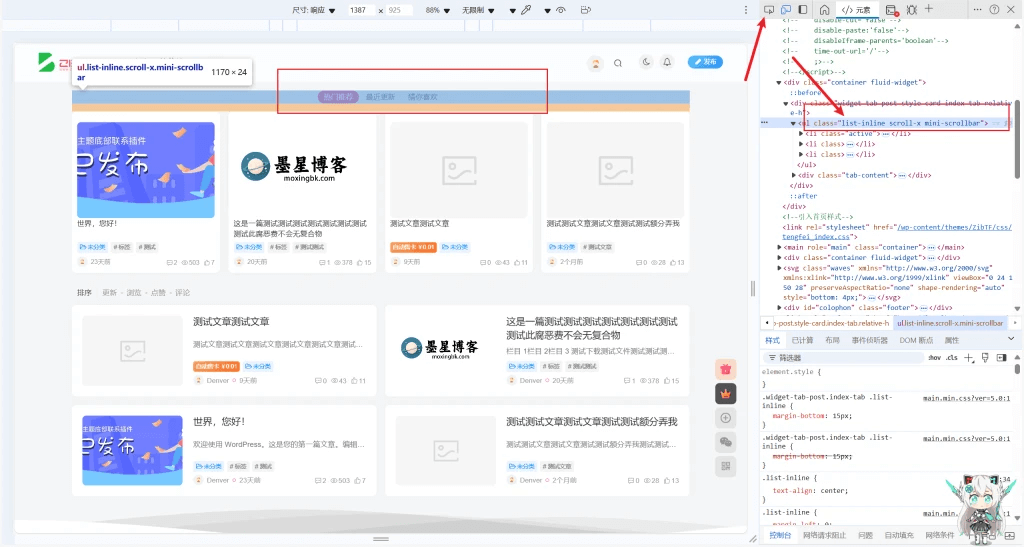Expand the li class active node
The height and width of the screenshot is (547, 1024).
pyautogui.click(x=801, y=134)
